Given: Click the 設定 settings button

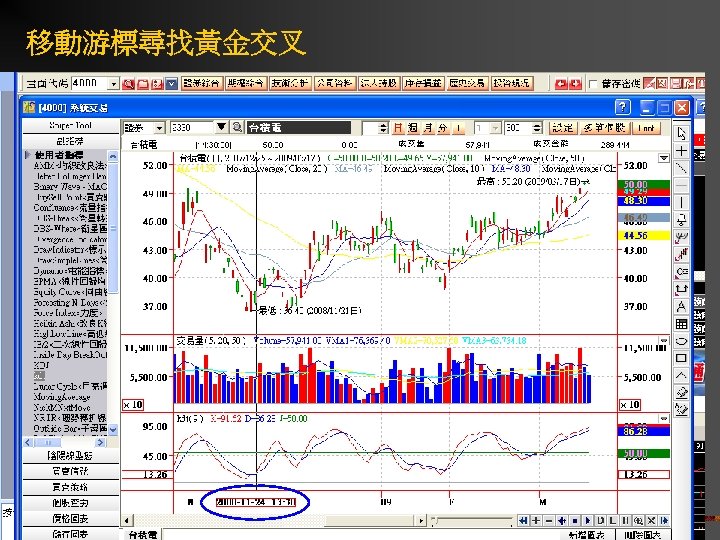Looking at the screenshot, I should pyautogui.click(x=562, y=127).
